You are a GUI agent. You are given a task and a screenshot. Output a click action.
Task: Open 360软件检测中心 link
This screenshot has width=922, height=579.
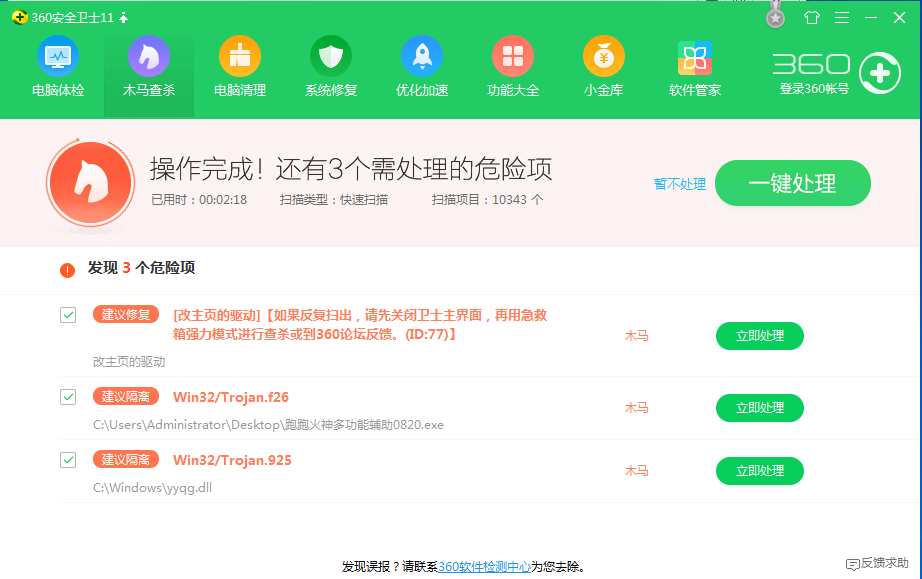click(x=485, y=567)
